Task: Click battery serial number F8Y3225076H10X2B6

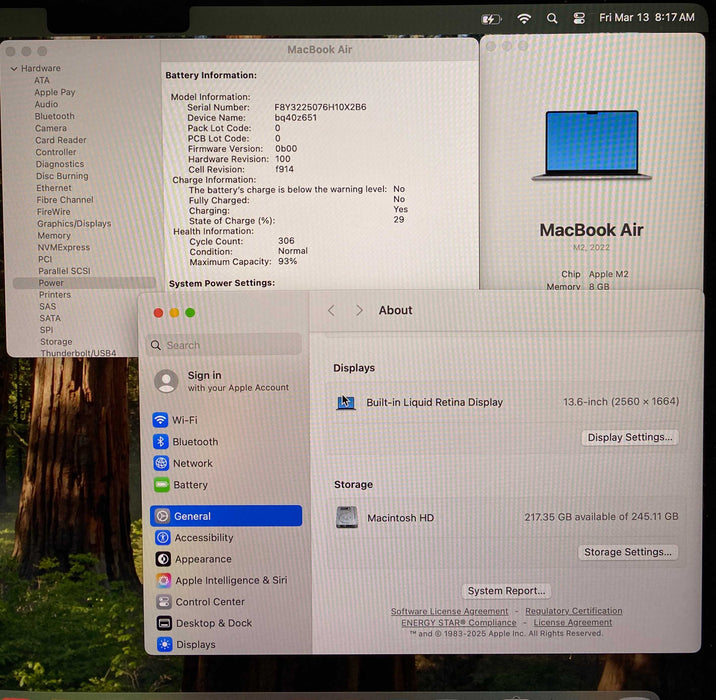Action: (x=320, y=107)
